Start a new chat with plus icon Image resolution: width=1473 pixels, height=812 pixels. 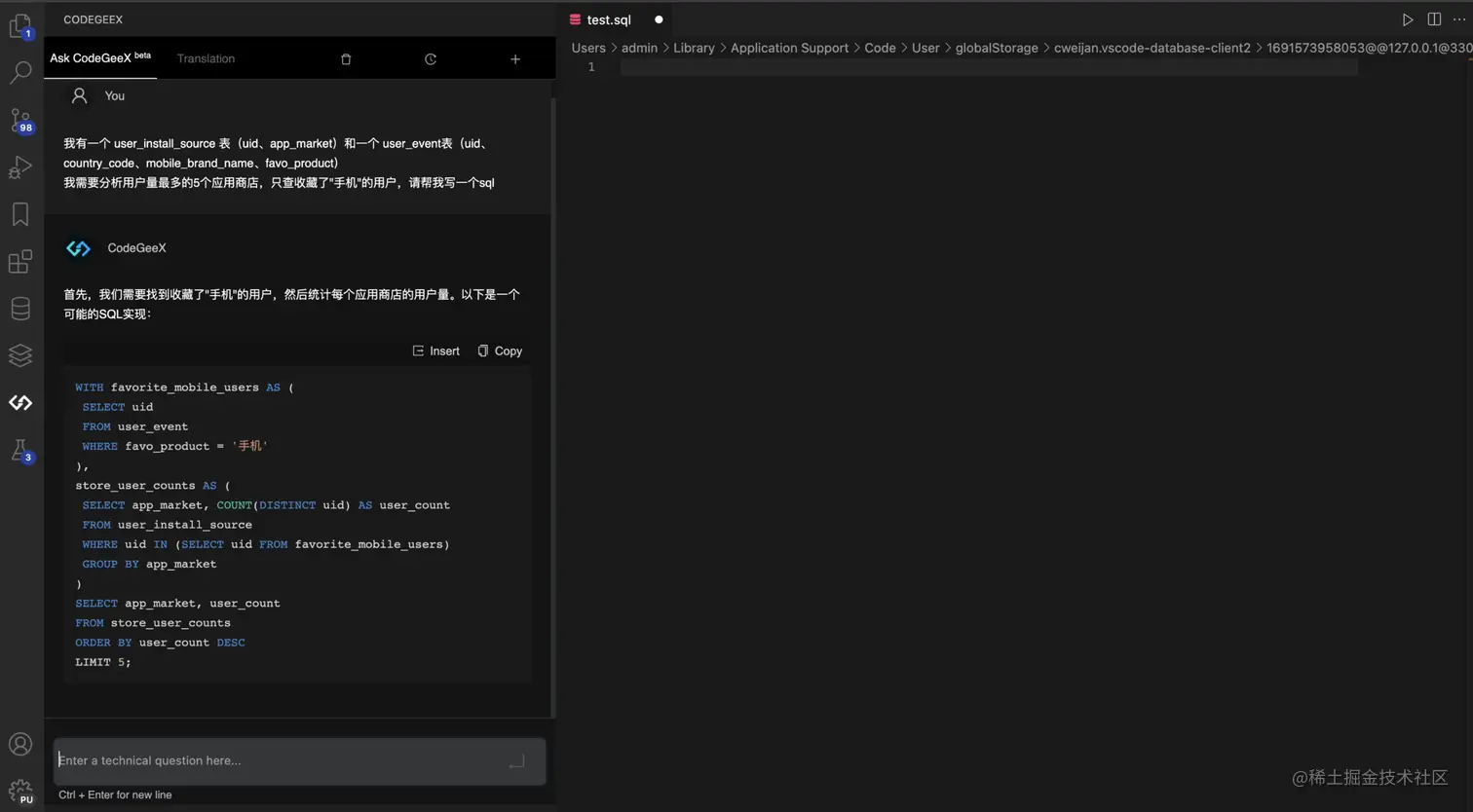click(x=515, y=59)
